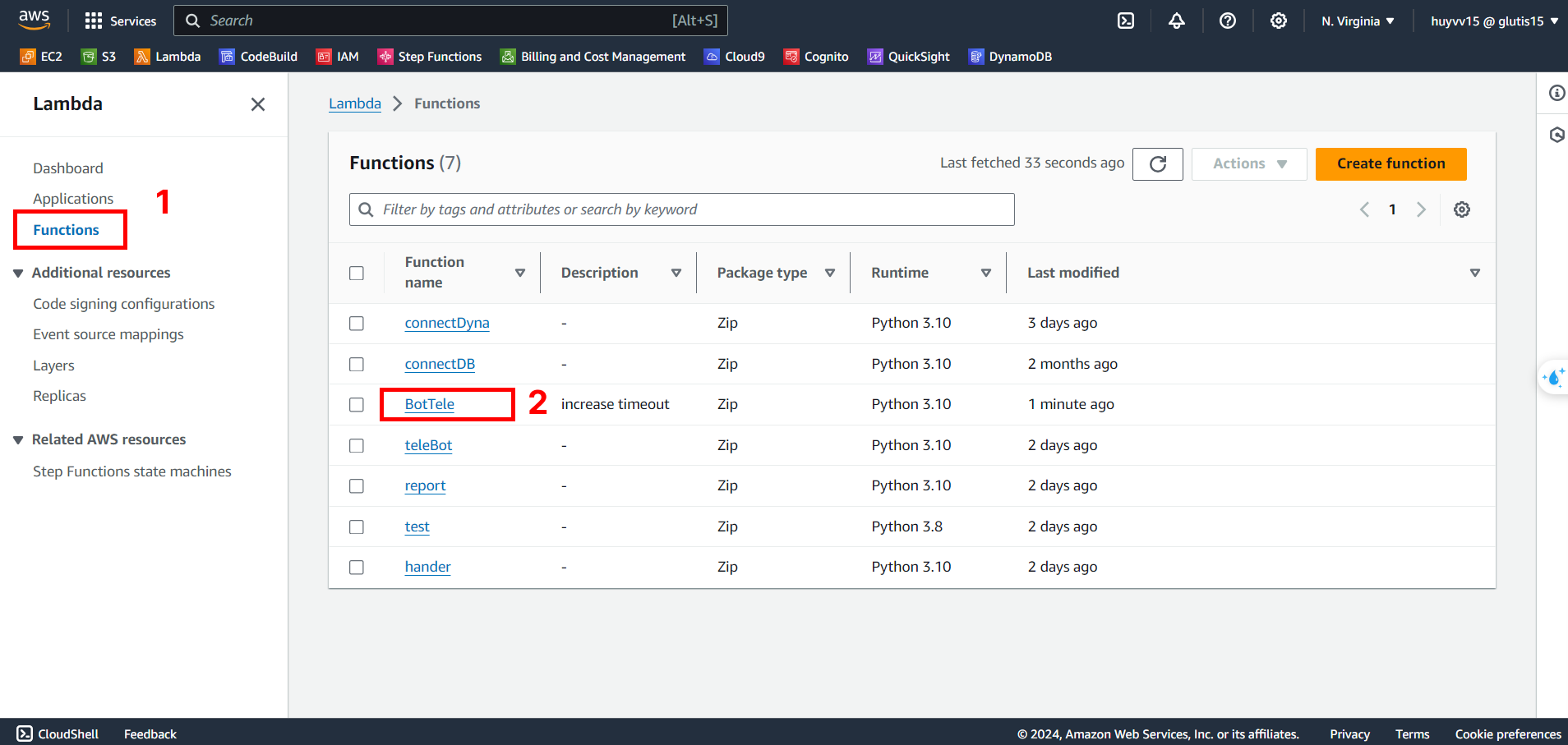This screenshot has height=745, width=1568.
Task: Open the notifications bell
Action: 1177,21
